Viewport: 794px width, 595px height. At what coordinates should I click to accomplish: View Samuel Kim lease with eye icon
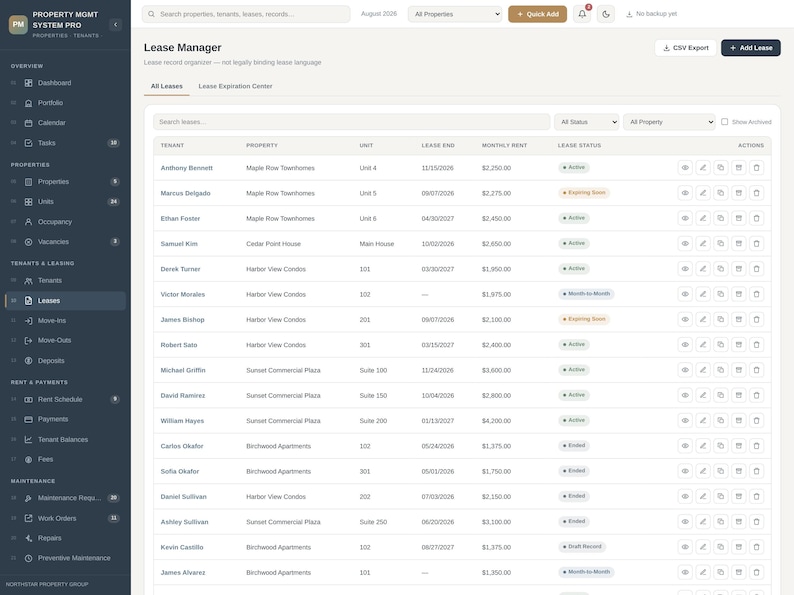[685, 244]
